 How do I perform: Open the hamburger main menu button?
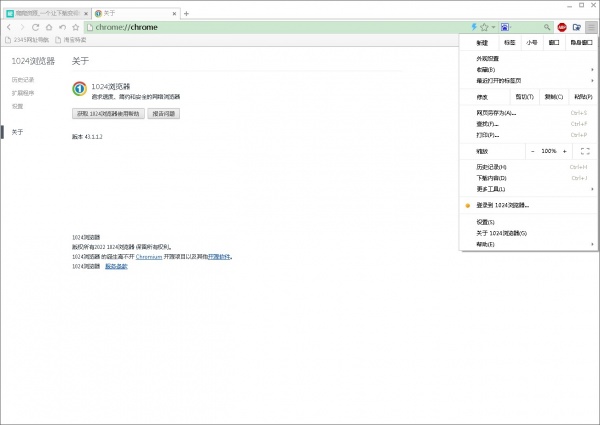pos(591,27)
